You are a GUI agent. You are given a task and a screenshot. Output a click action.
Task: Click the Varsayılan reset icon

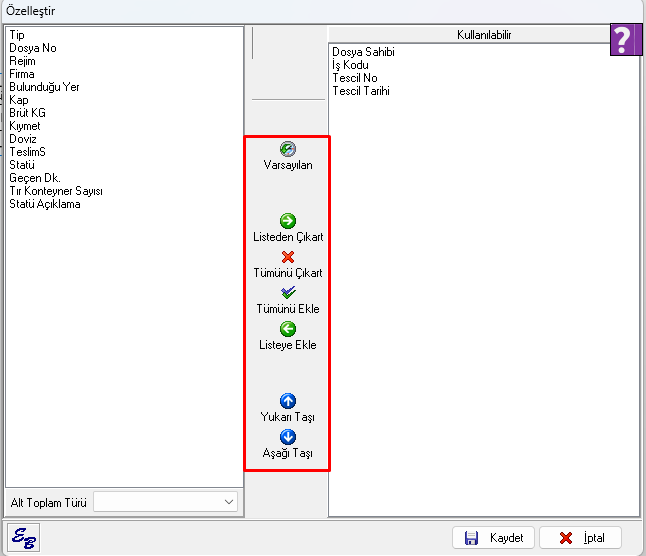[287, 149]
